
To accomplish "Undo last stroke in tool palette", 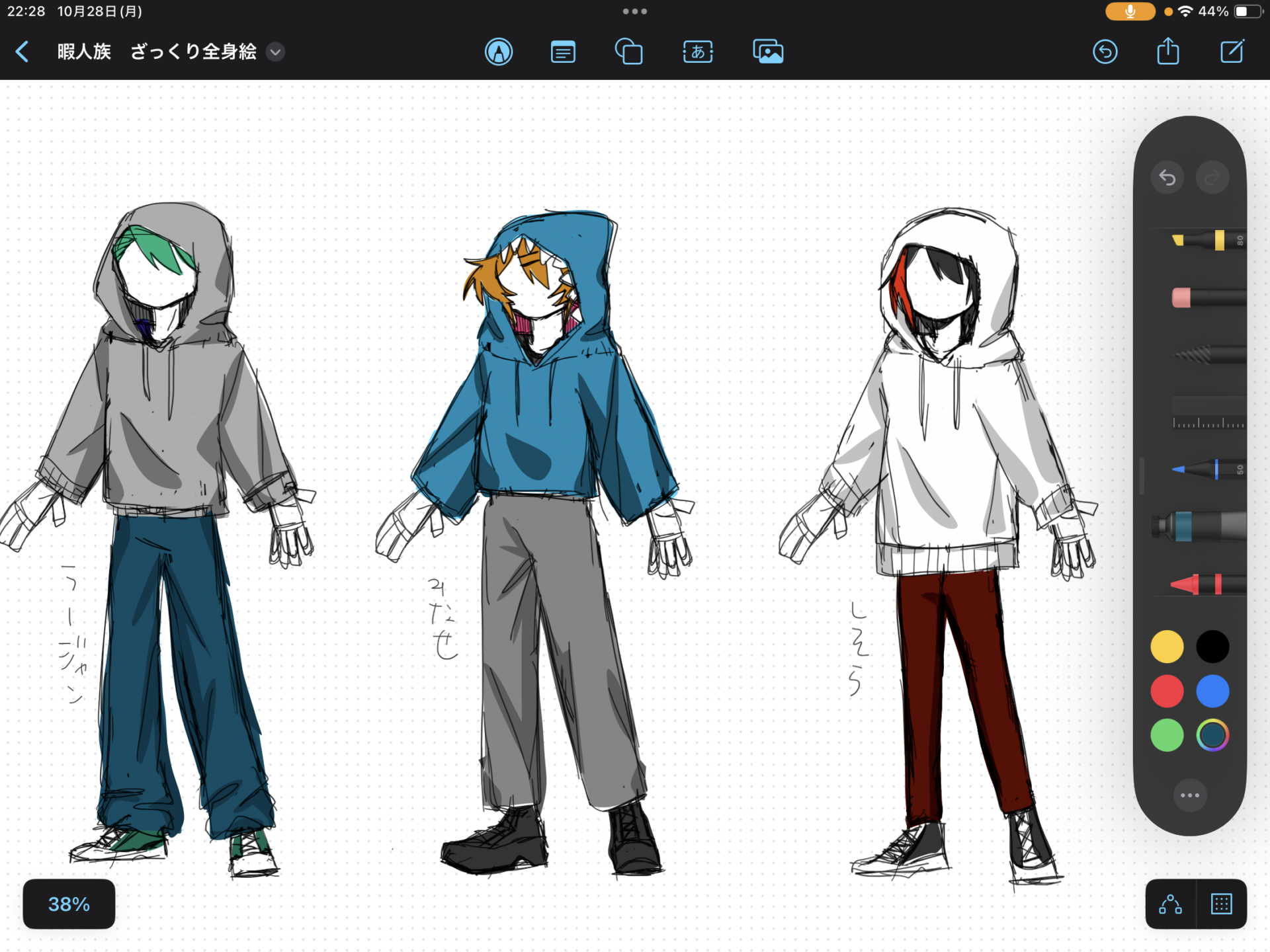I will pyautogui.click(x=1167, y=177).
